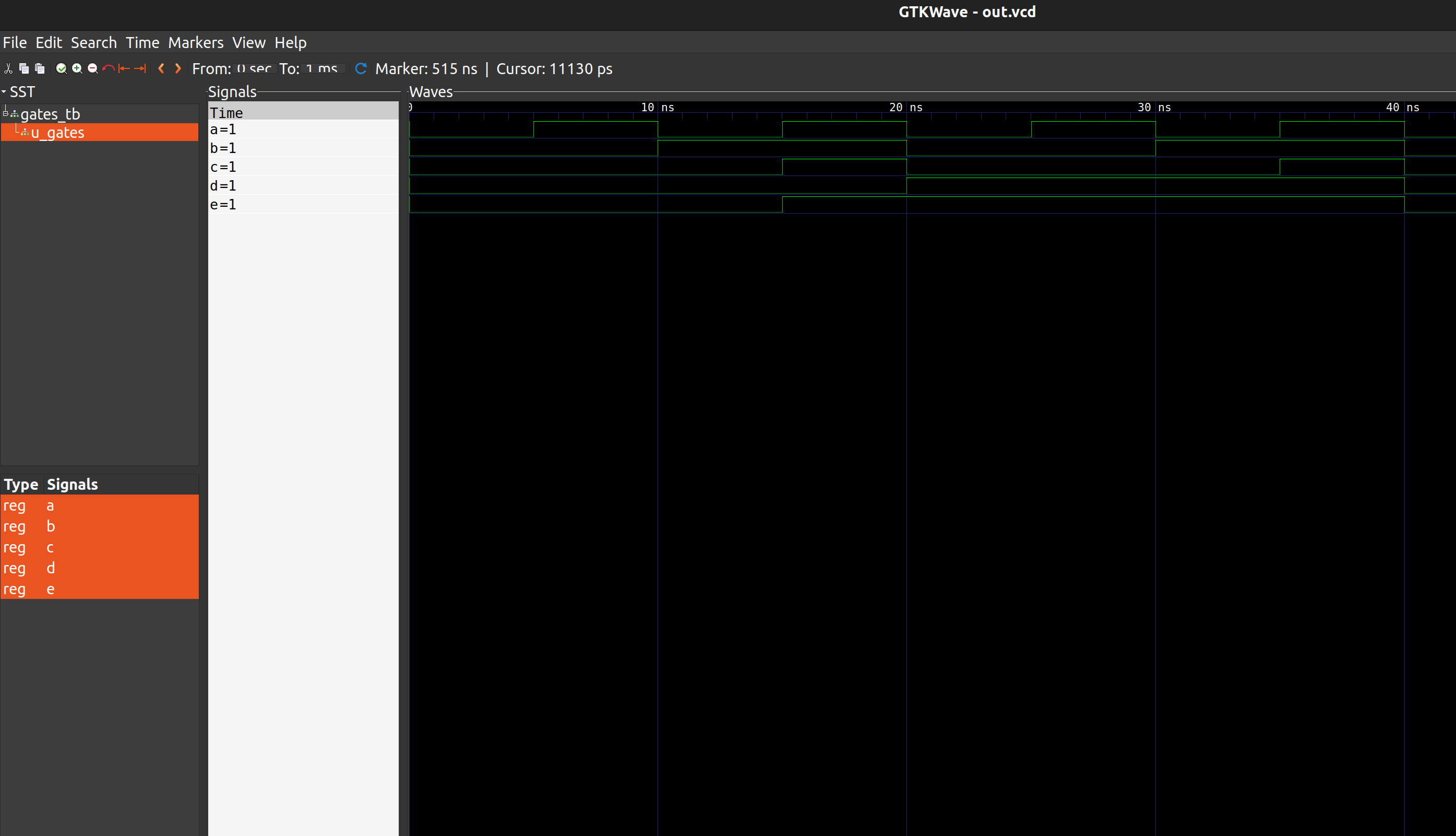Jump to end time with arrow icon

[x=140, y=69]
